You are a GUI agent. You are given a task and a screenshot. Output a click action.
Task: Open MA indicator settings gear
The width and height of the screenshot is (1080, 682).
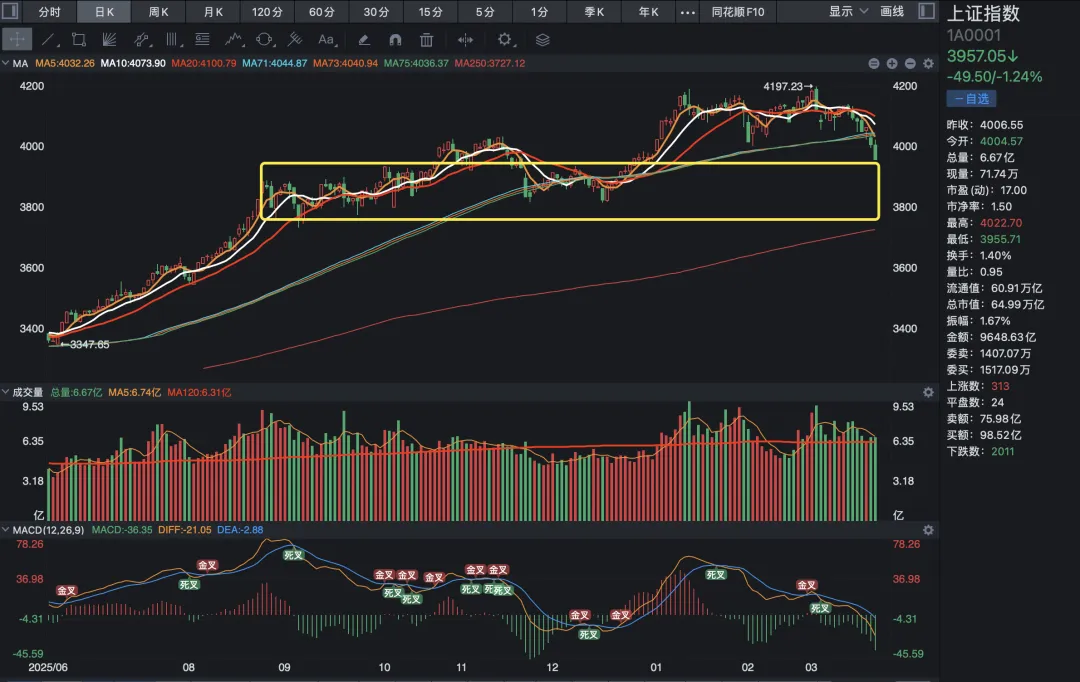click(x=928, y=63)
